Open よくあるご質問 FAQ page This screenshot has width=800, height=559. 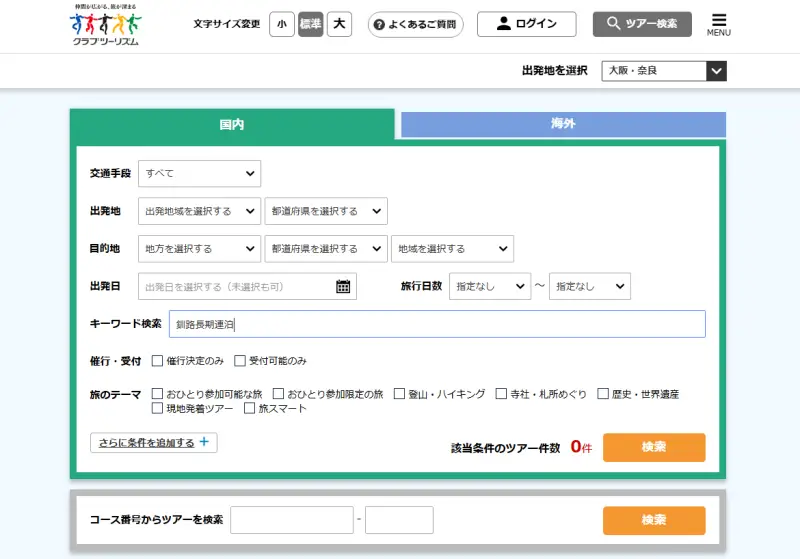click(x=415, y=24)
